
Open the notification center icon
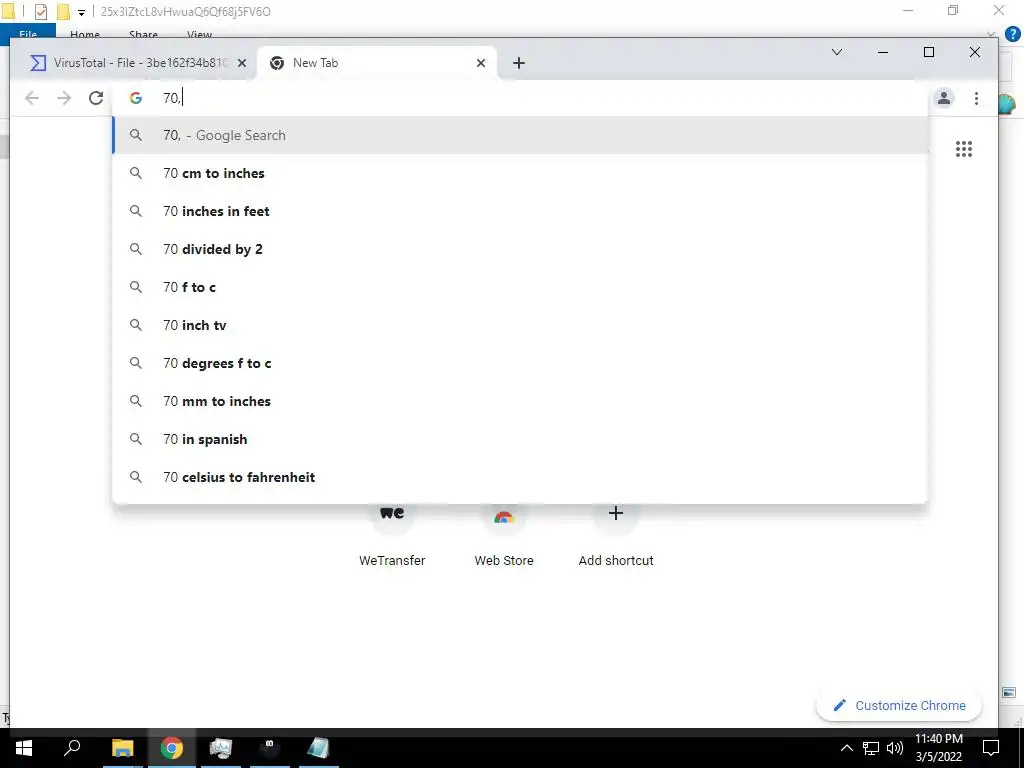pyautogui.click(x=991, y=748)
